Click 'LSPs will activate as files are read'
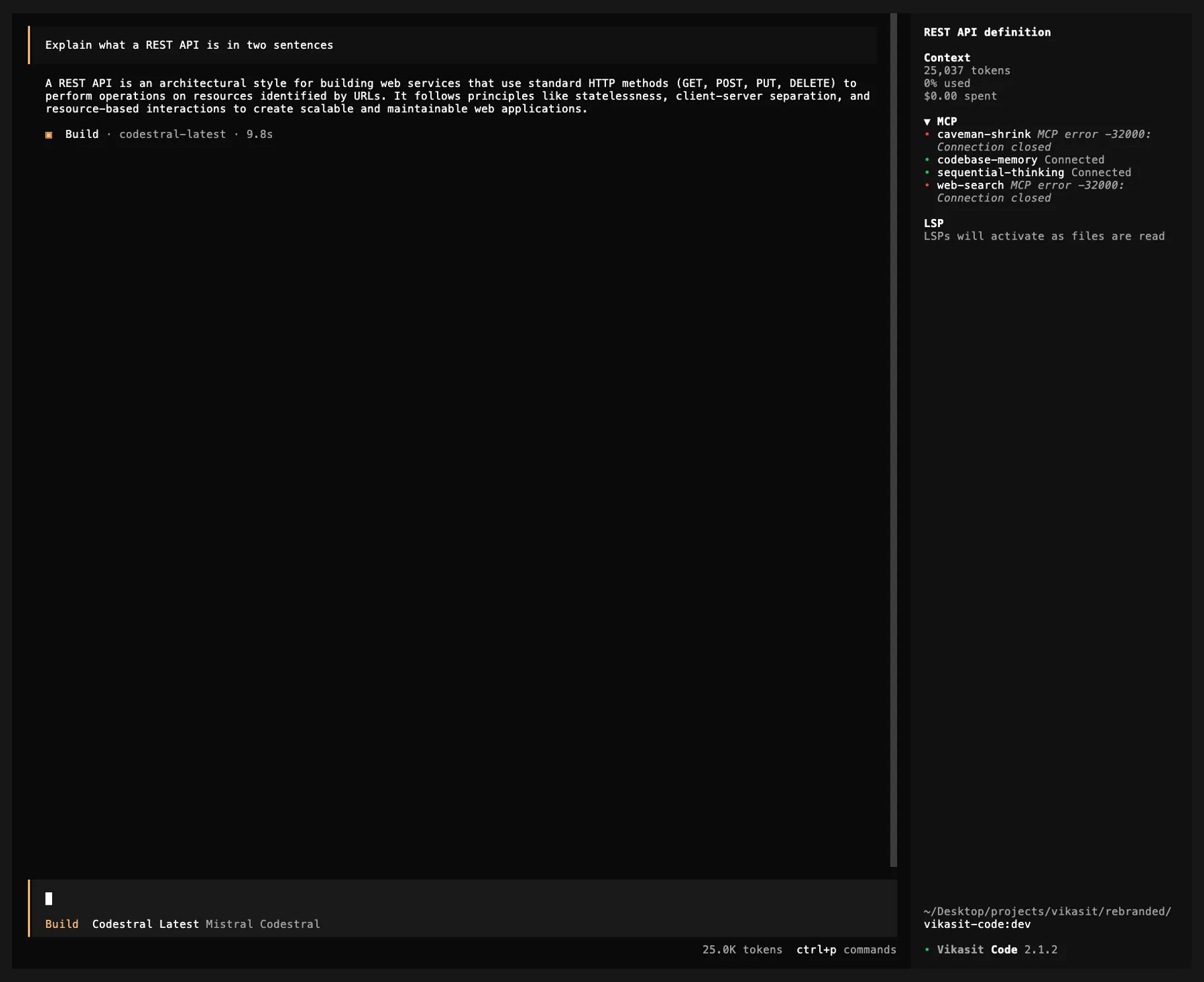The width and height of the screenshot is (1204, 982). click(x=1044, y=236)
